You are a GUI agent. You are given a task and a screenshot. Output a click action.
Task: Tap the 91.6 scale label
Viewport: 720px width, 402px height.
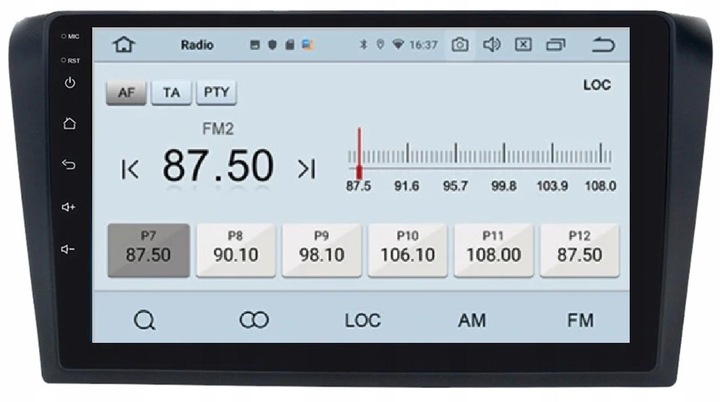(406, 186)
